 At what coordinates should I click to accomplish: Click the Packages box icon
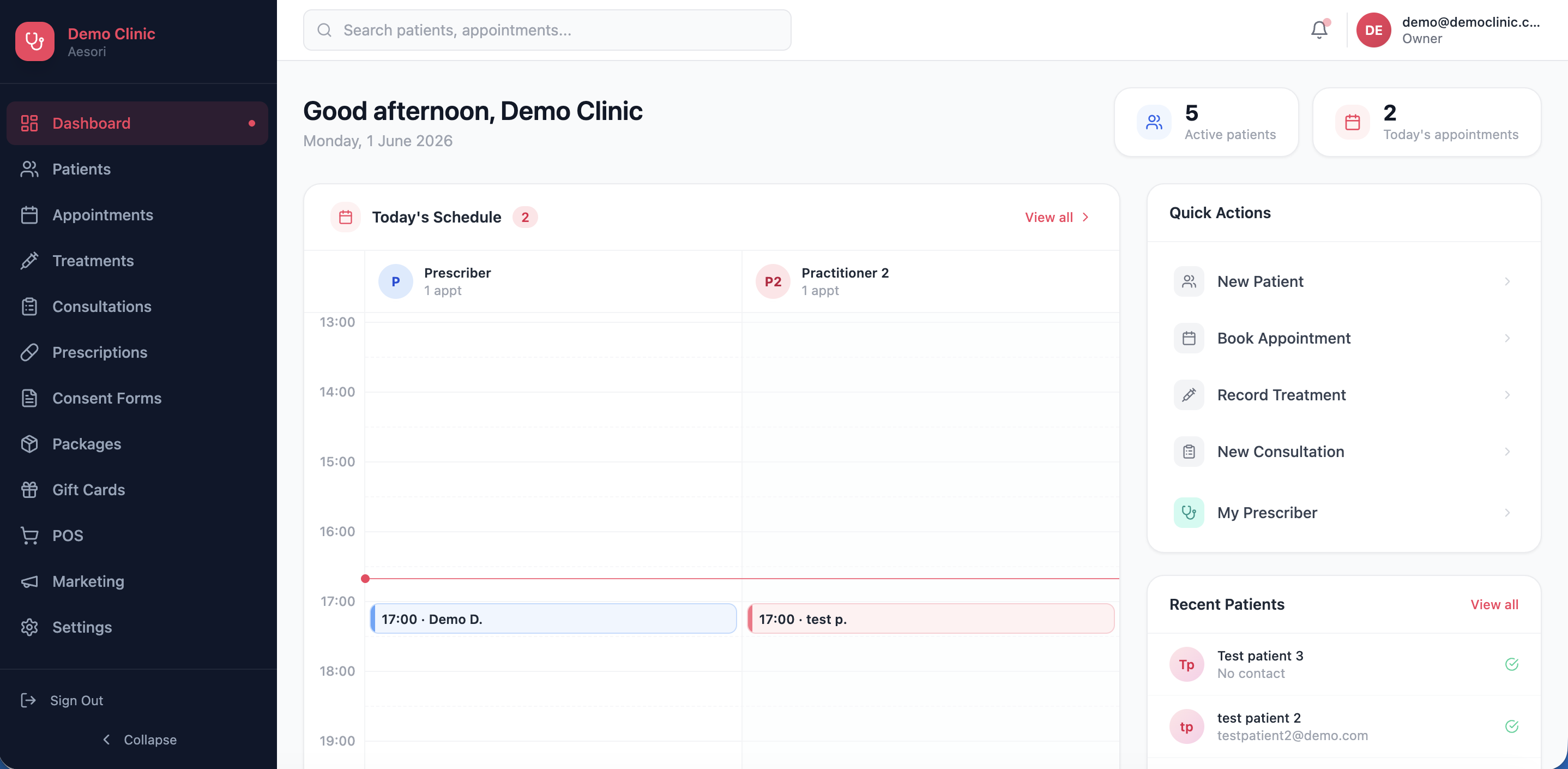(x=29, y=444)
